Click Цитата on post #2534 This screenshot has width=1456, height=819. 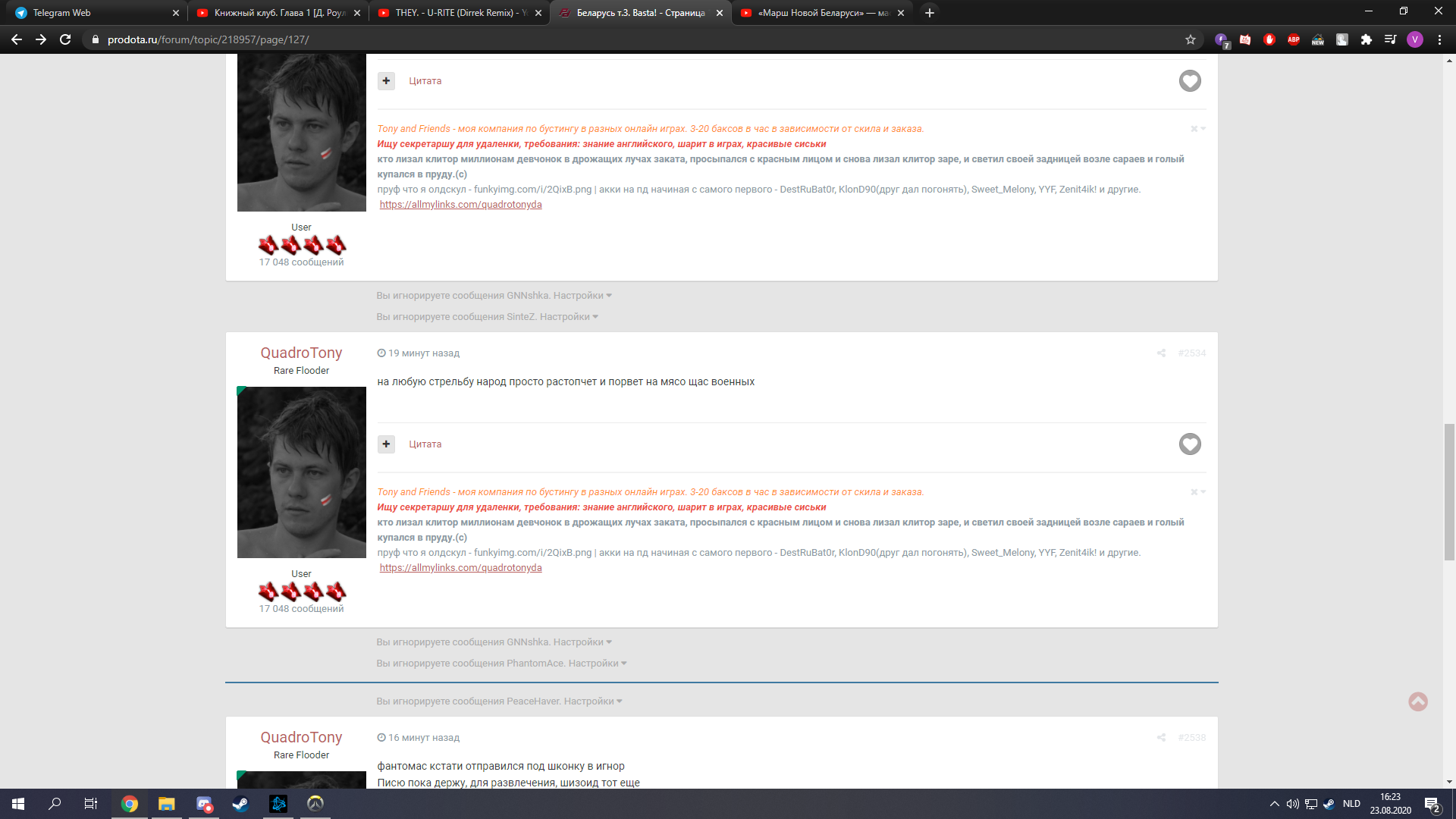click(x=425, y=444)
